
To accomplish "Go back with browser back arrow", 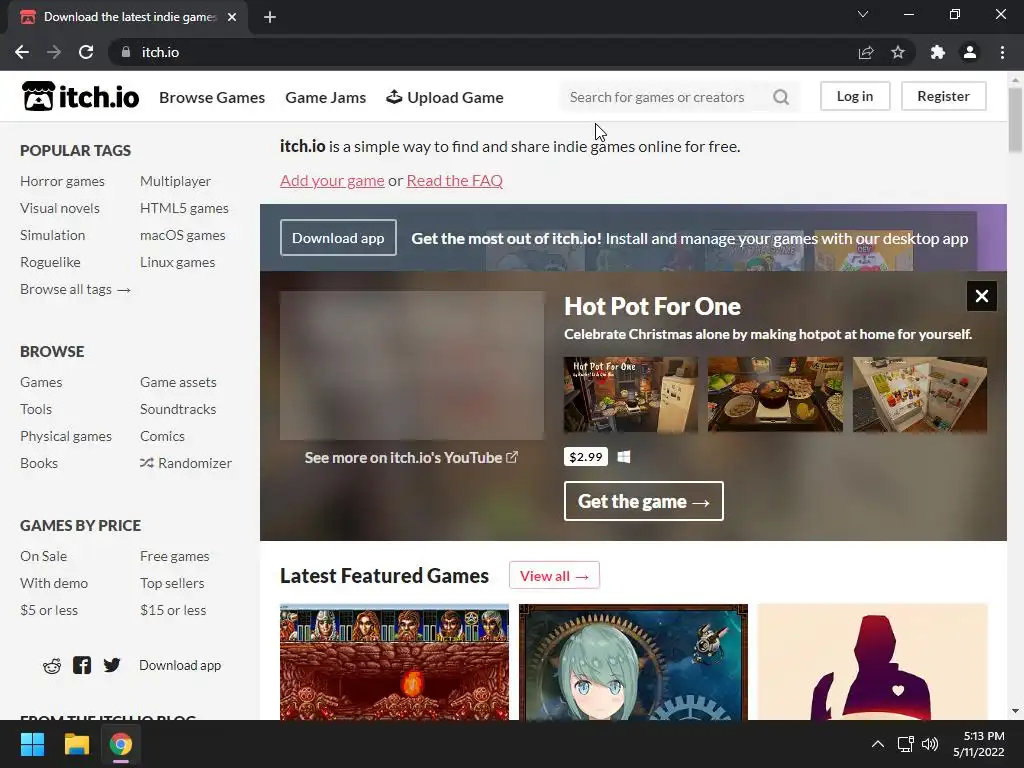I will pyautogui.click(x=22, y=52).
